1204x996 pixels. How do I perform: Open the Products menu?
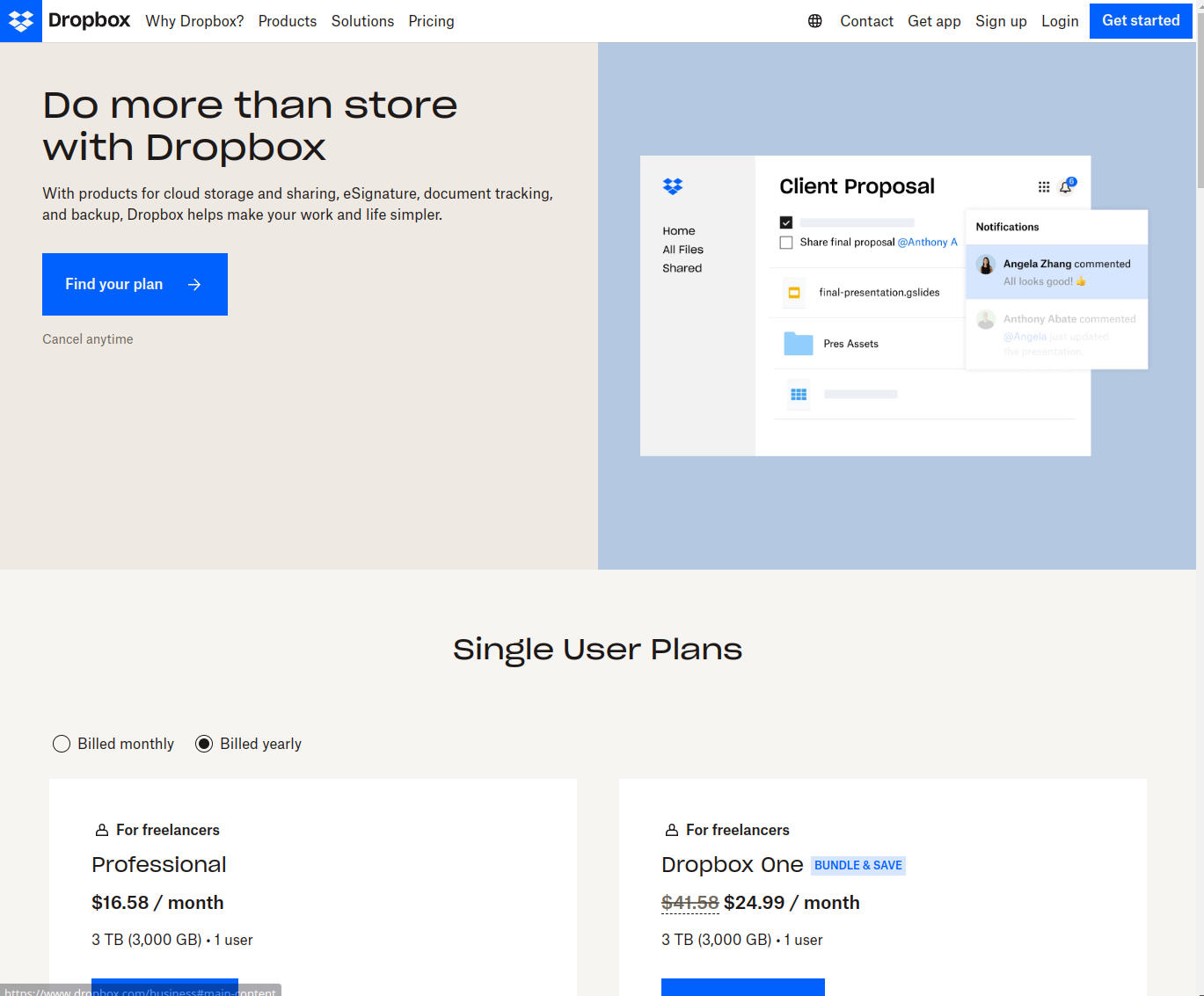point(288,21)
